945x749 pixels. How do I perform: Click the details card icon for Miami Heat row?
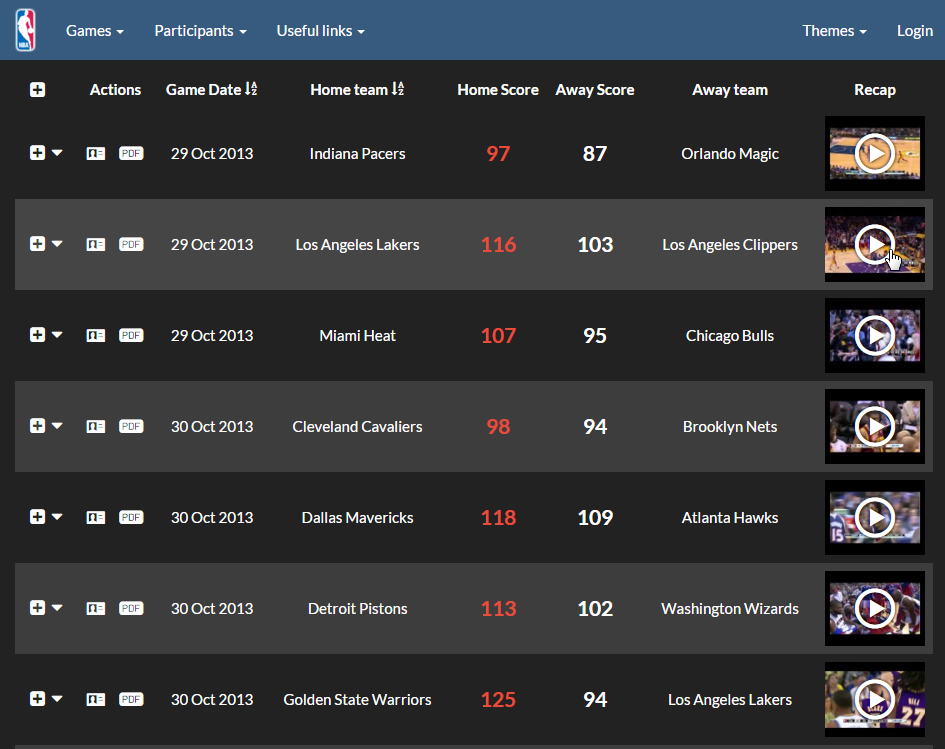click(96, 336)
